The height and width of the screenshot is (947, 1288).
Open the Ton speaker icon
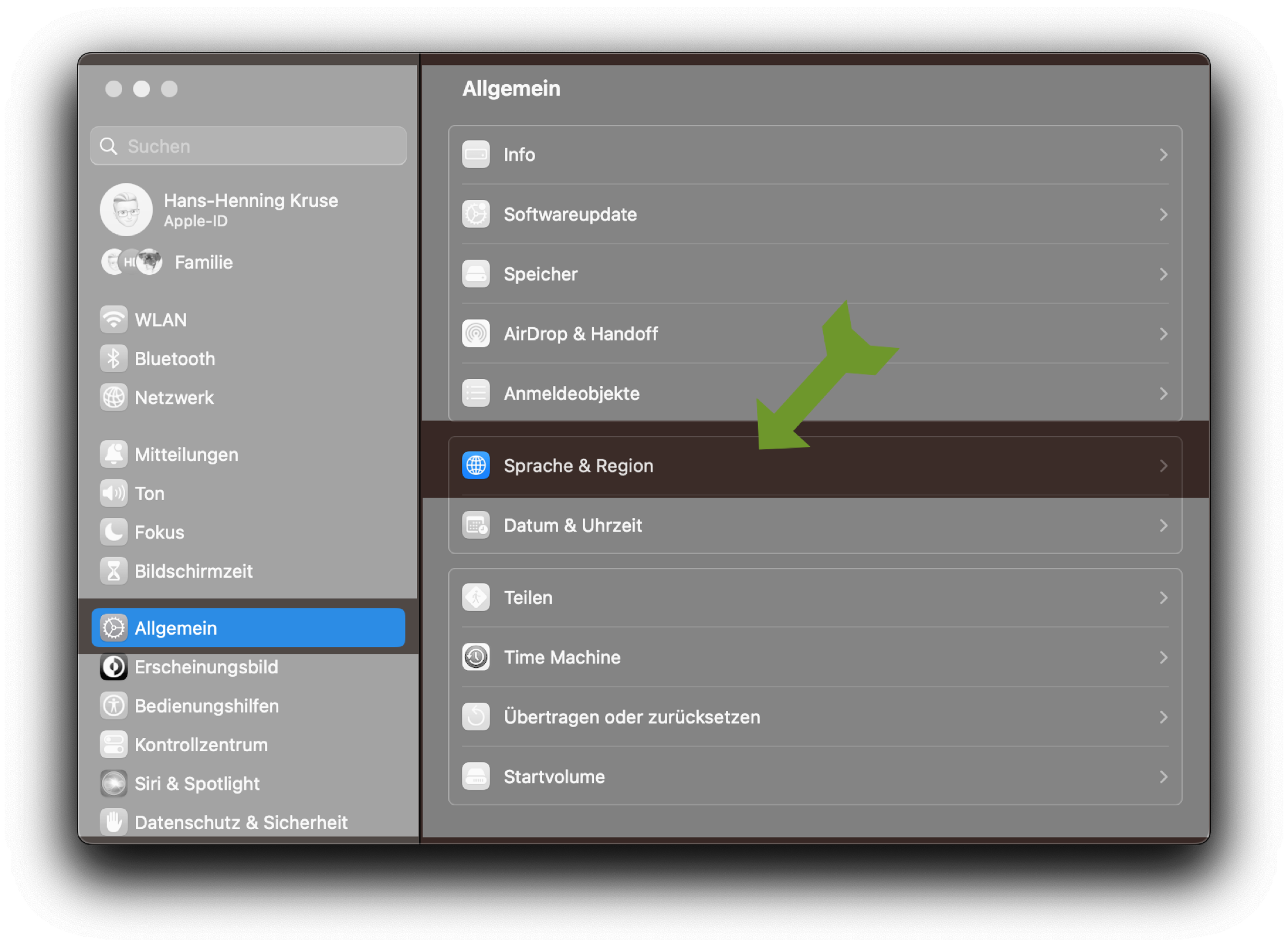tap(113, 494)
